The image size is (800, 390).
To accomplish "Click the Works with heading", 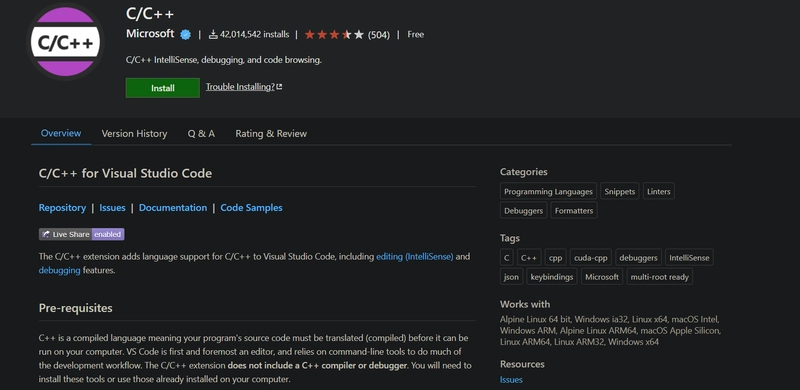I will point(524,304).
